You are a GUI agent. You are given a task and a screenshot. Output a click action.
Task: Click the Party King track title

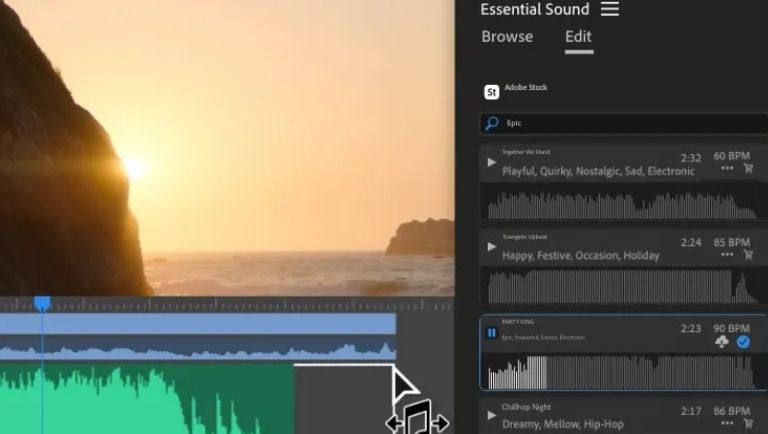pos(518,322)
